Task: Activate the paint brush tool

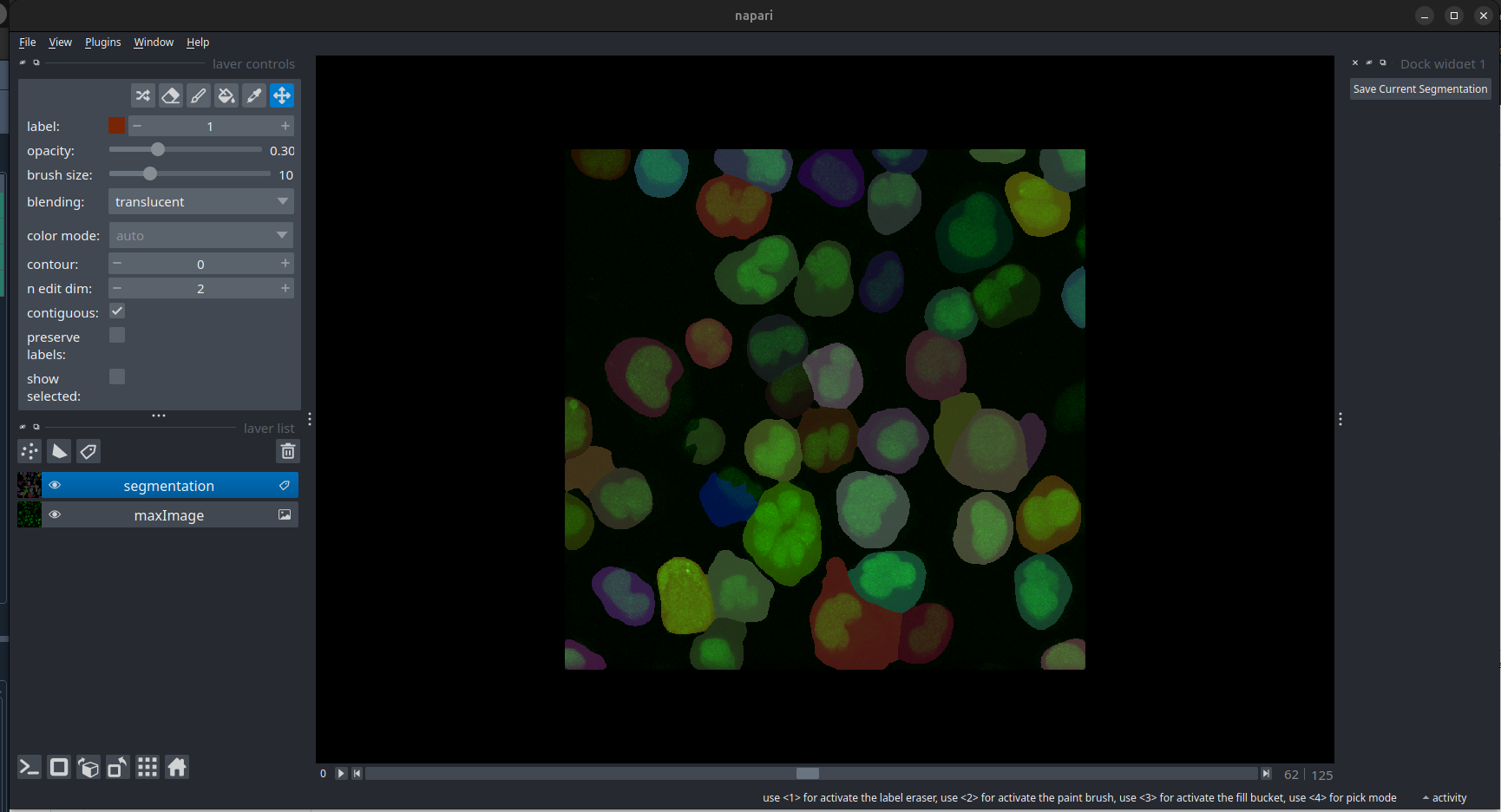Action: tap(199, 95)
